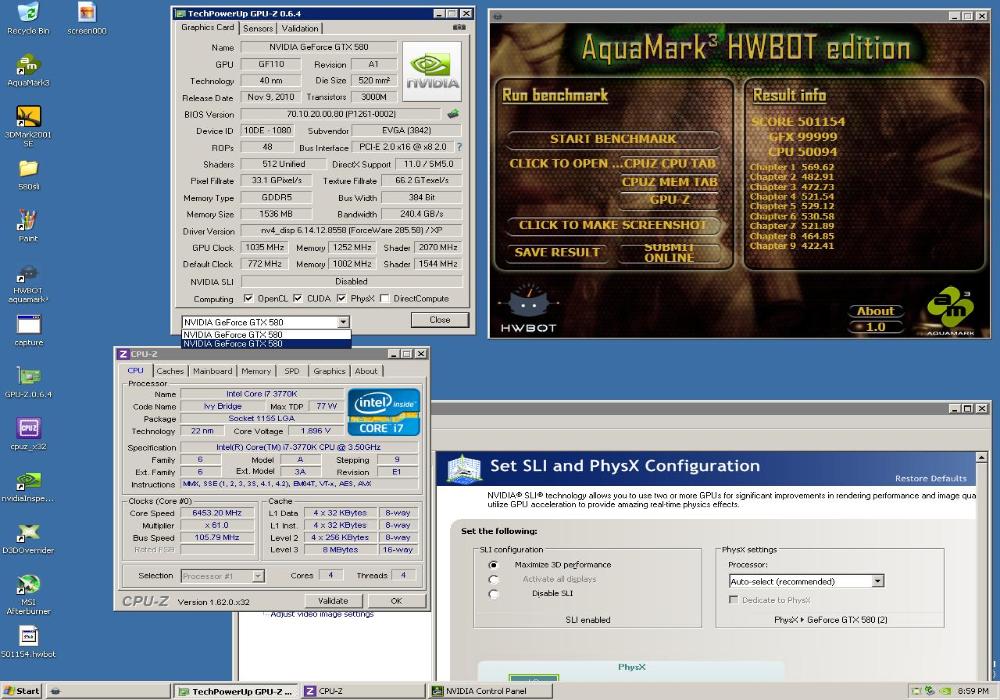Launch D3DOverrider desktop icon
Image resolution: width=1000 pixels, height=700 pixels.
28,539
